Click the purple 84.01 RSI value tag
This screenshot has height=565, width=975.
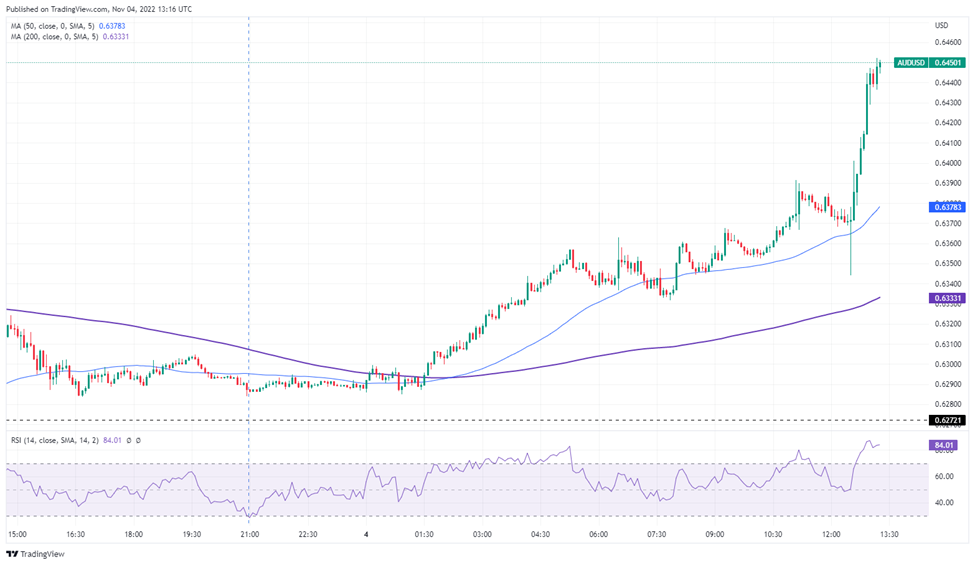pyautogui.click(x=945, y=444)
